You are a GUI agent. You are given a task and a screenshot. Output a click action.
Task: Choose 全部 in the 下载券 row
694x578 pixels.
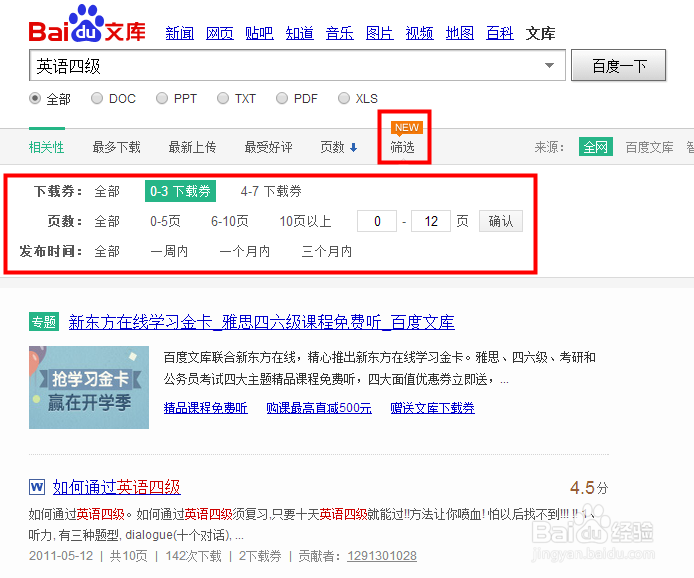click(107, 191)
